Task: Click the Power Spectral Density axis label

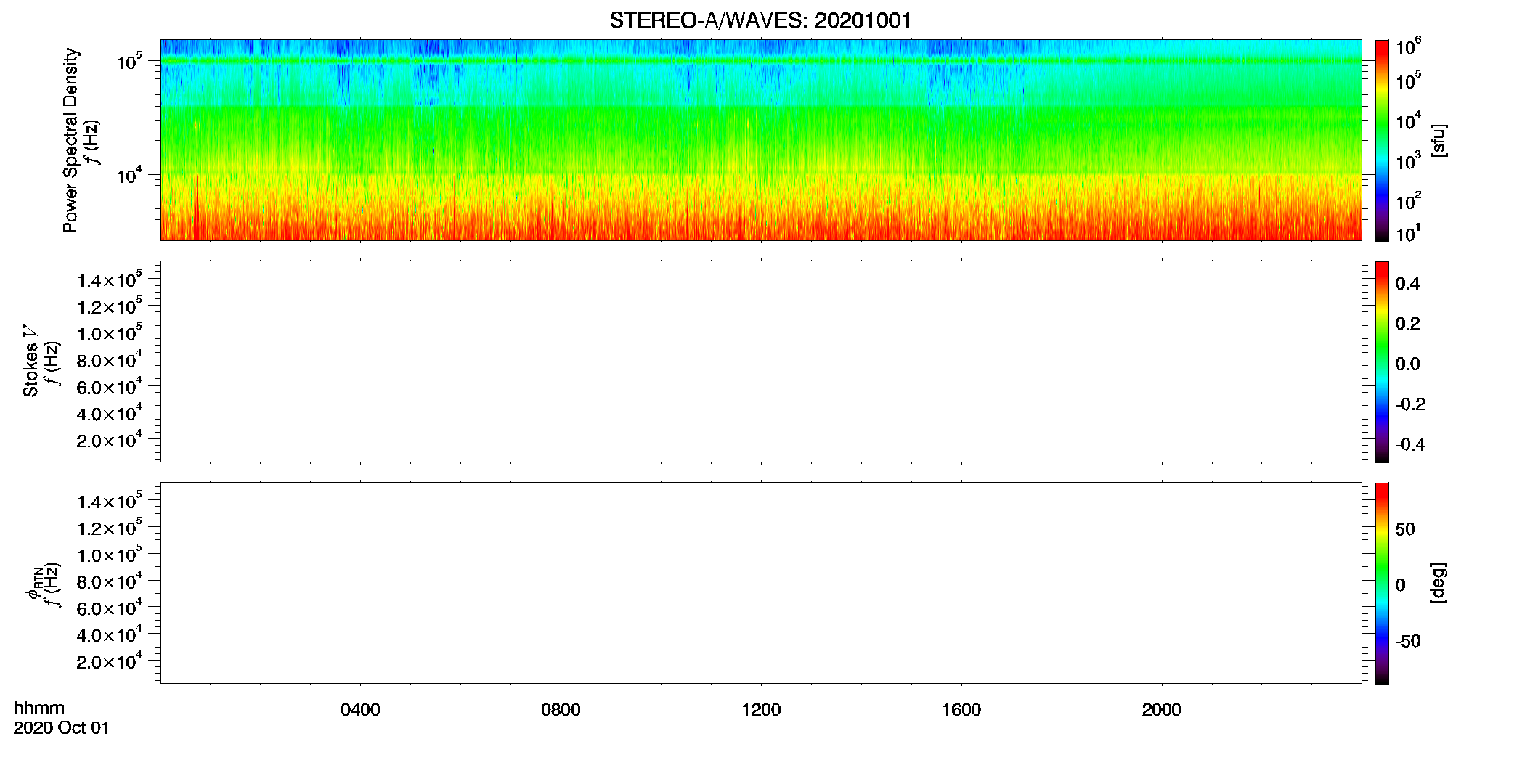Action: coord(70,140)
